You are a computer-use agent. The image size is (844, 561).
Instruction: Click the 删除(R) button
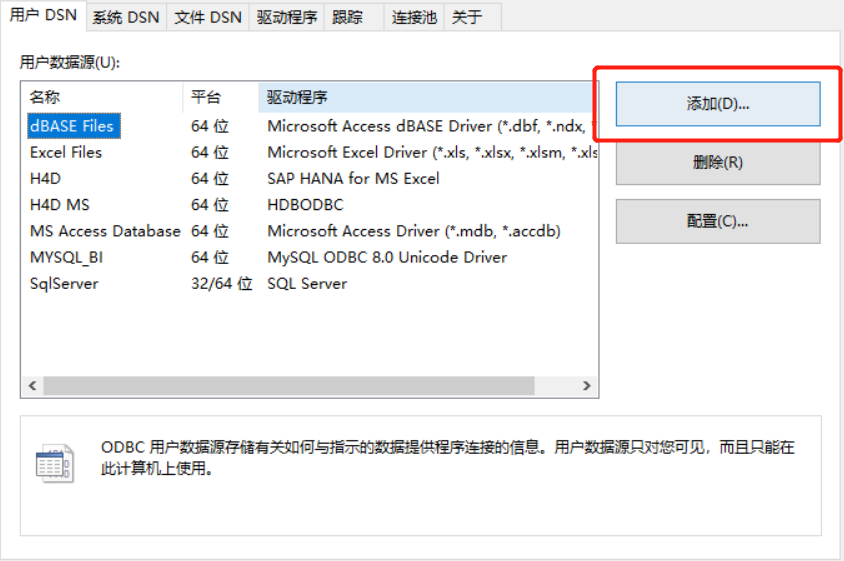tap(718, 163)
